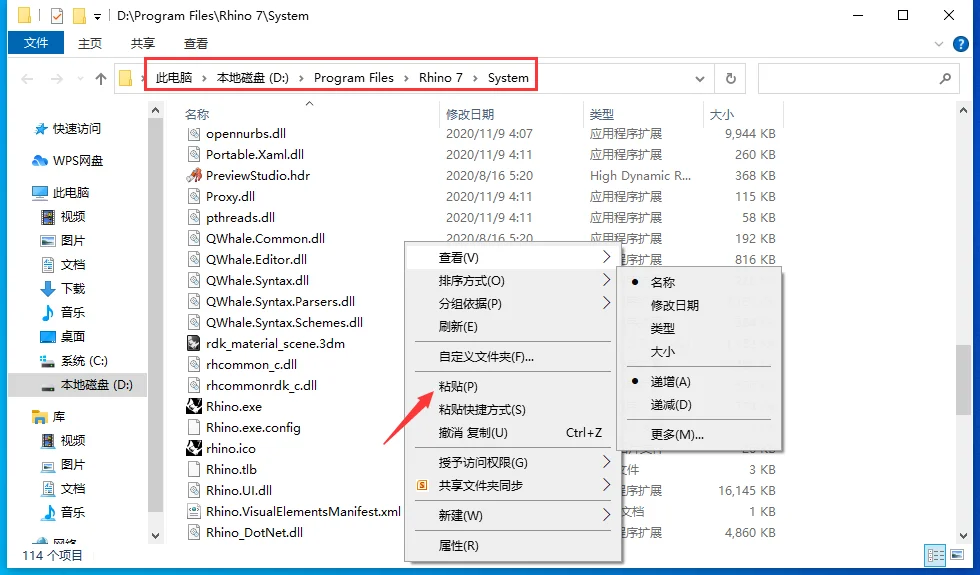Image resolution: width=980 pixels, height=575 pixels.
Task: Choose 递增(A) ascending order
Action: [x=670, y=381]
